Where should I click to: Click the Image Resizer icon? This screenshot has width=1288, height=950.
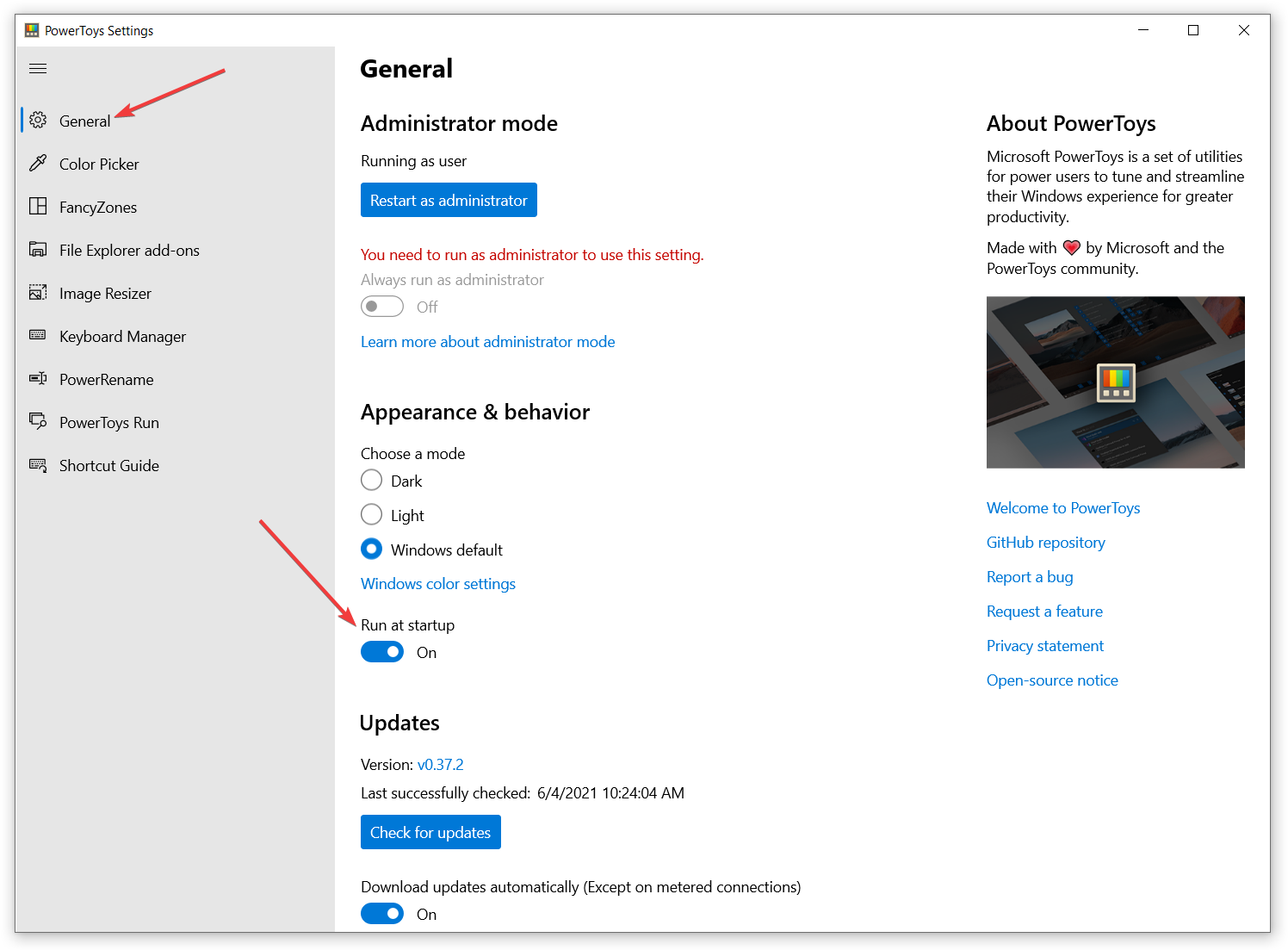(38, 293)
